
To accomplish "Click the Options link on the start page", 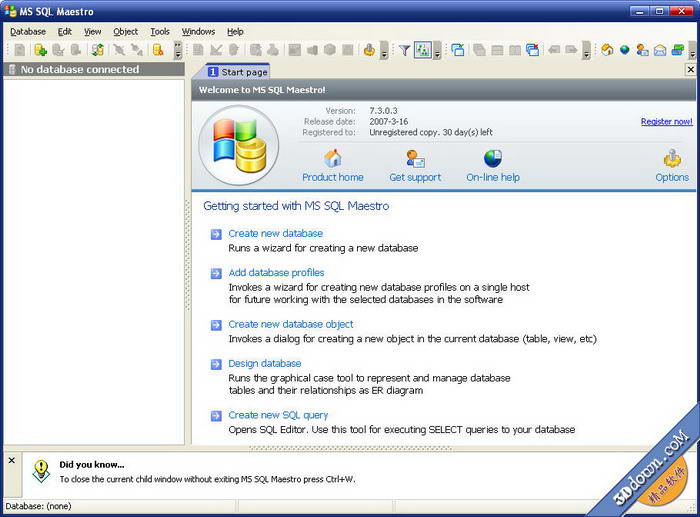I will tap(672, 166).
